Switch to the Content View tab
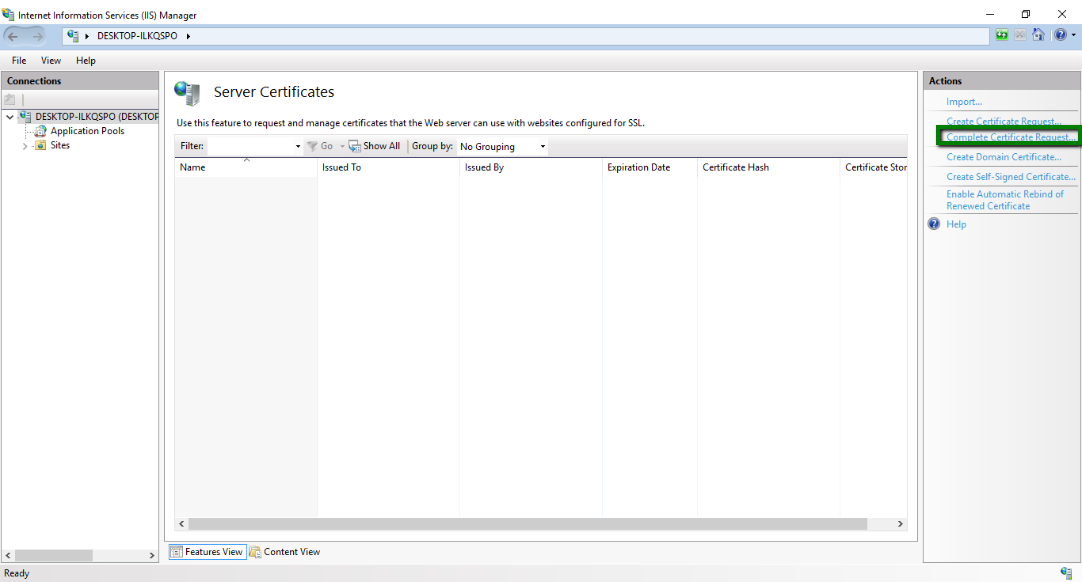Screen dimensions: 1082x582 [285, 552]
